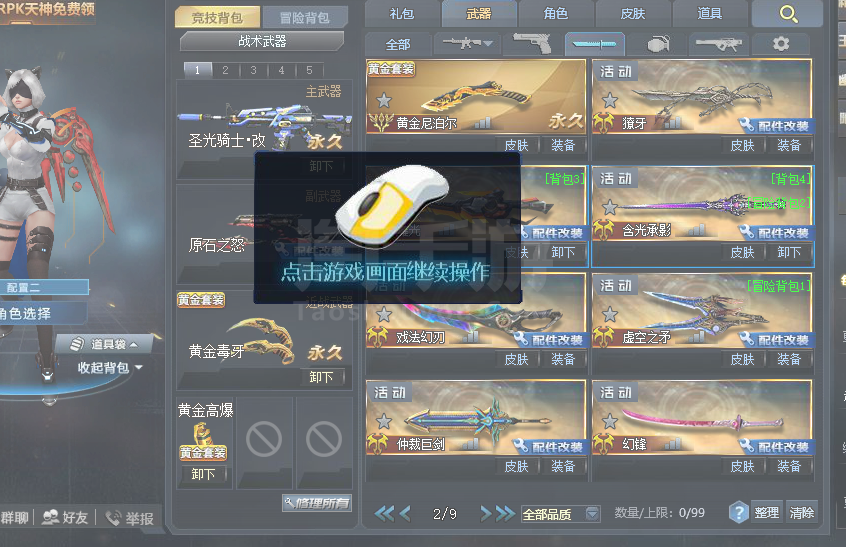Go to next page arrow
The height and width of the screenshot is (547, 846).
(x=486, y=513)
